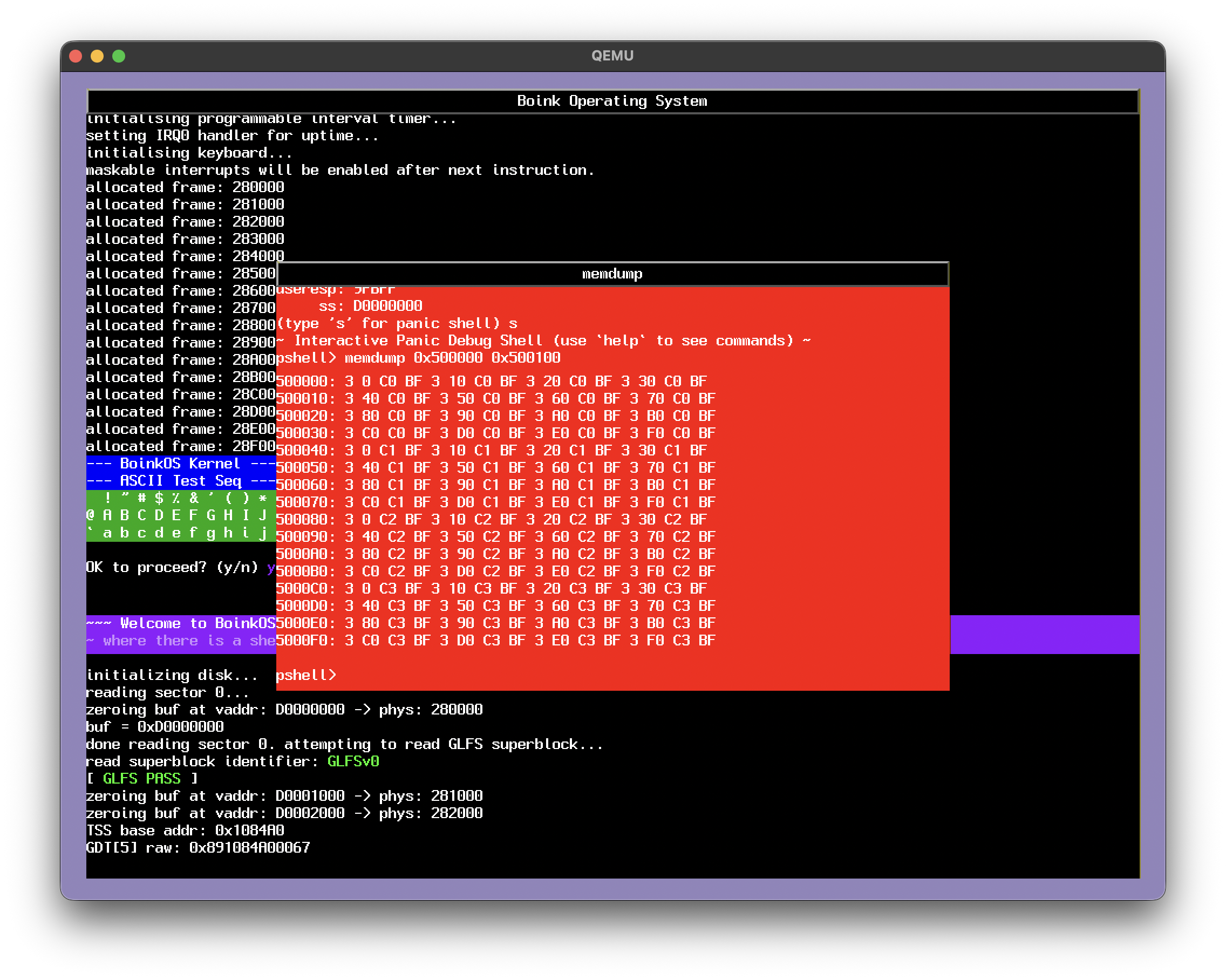Click 'zeroing buf at vaddr: D0002000' line

click(x=285, y=813)
